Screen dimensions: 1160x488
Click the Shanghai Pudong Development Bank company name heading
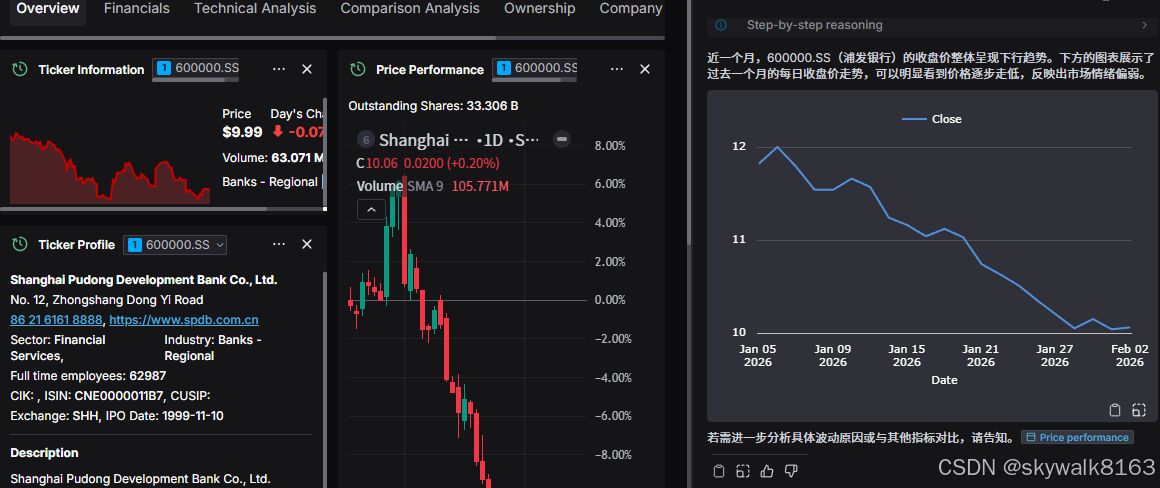pos(144,279)
